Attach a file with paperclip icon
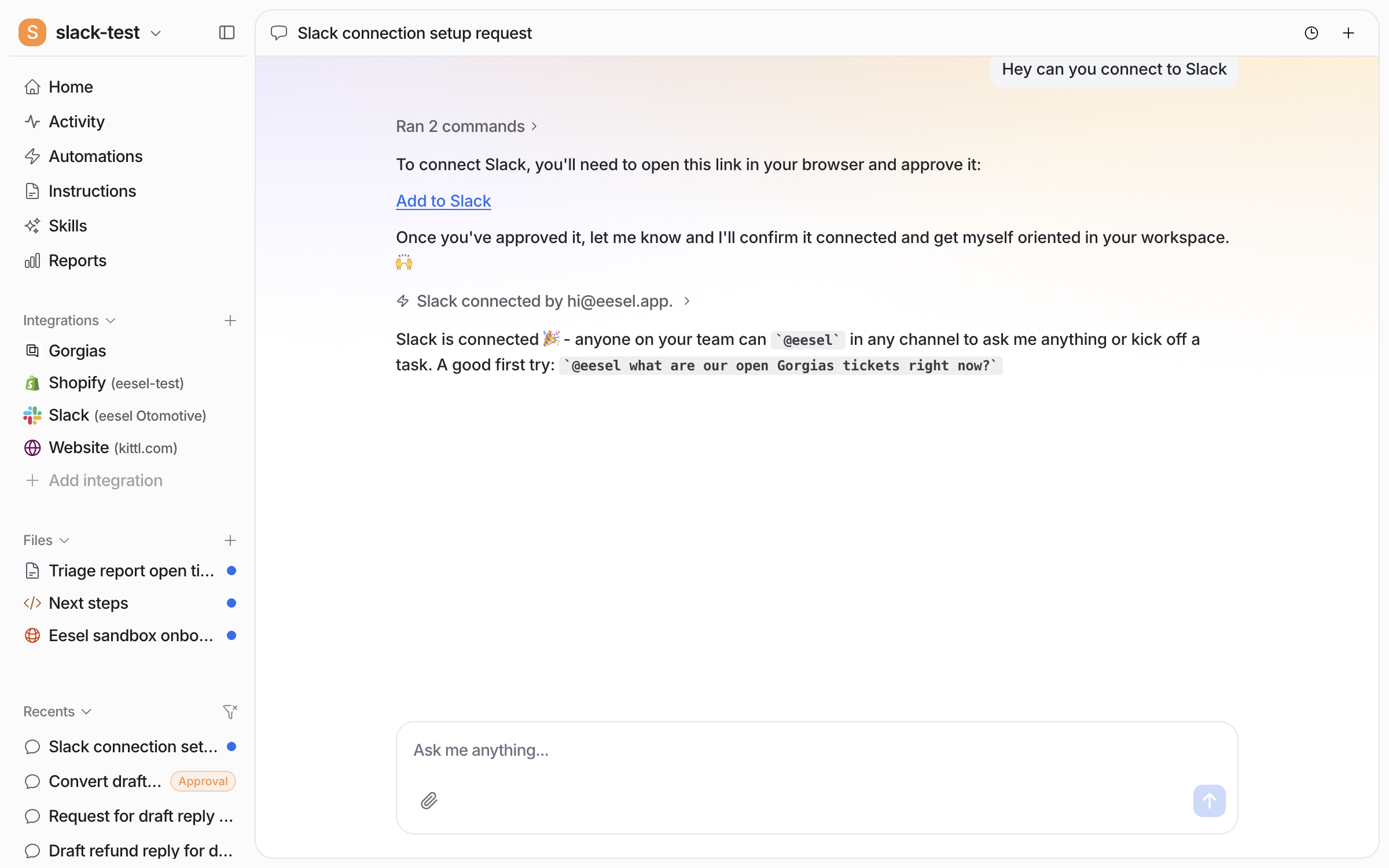The width and height of the screenshot is (1389, 868). [429, 801]
